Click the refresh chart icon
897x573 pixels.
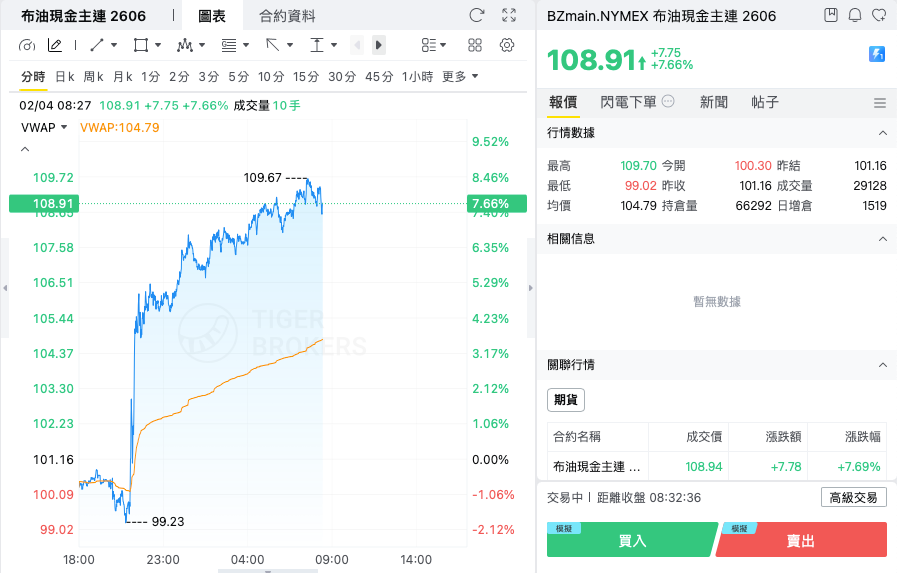[477, 15]
